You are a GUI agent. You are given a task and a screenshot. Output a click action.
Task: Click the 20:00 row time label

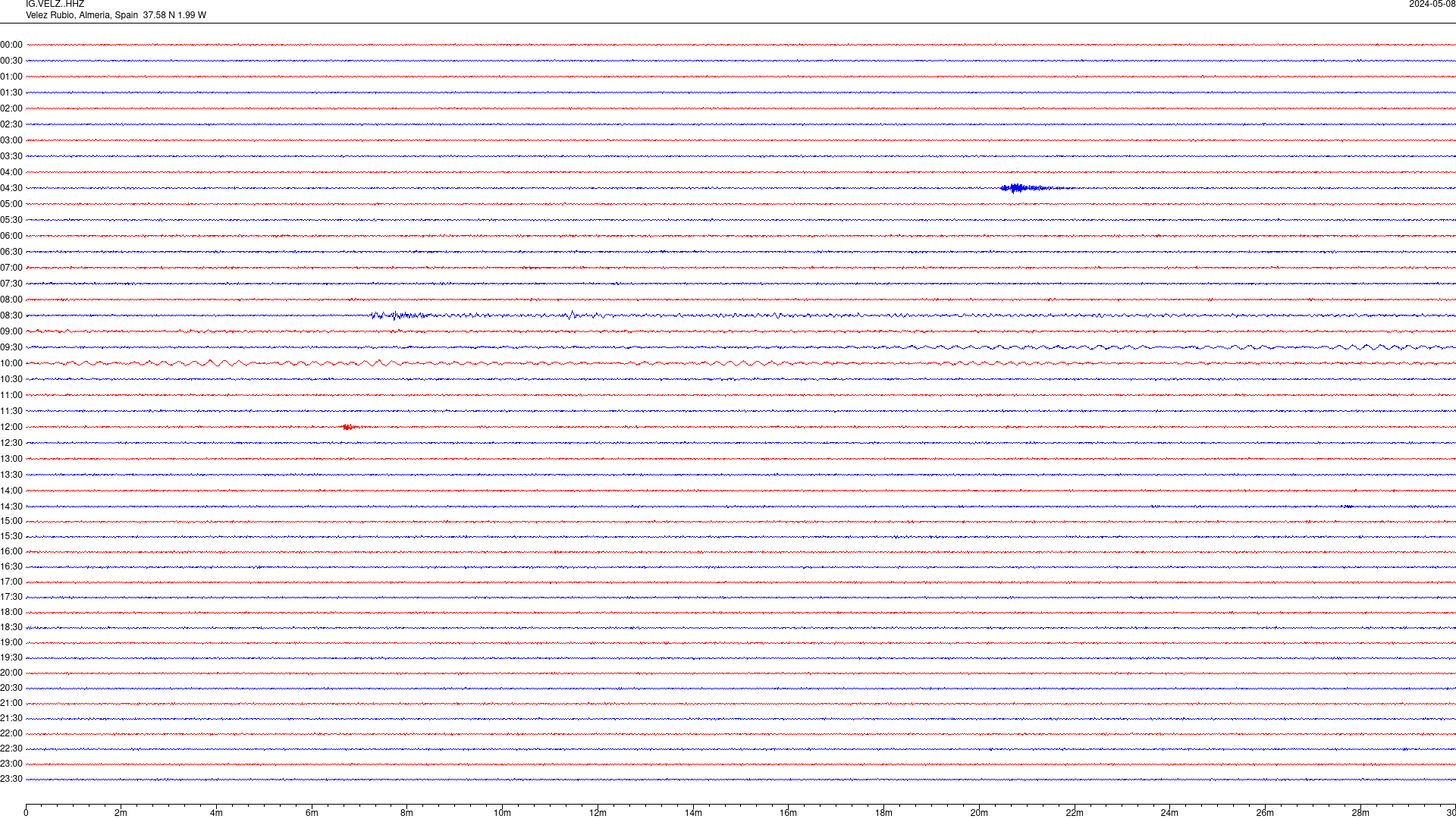pyautogui.click(x=11, y=673)
